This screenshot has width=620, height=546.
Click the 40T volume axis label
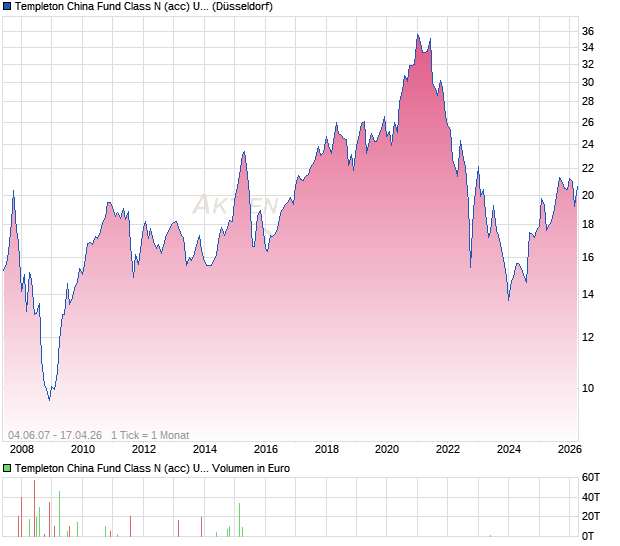[591, 497]
